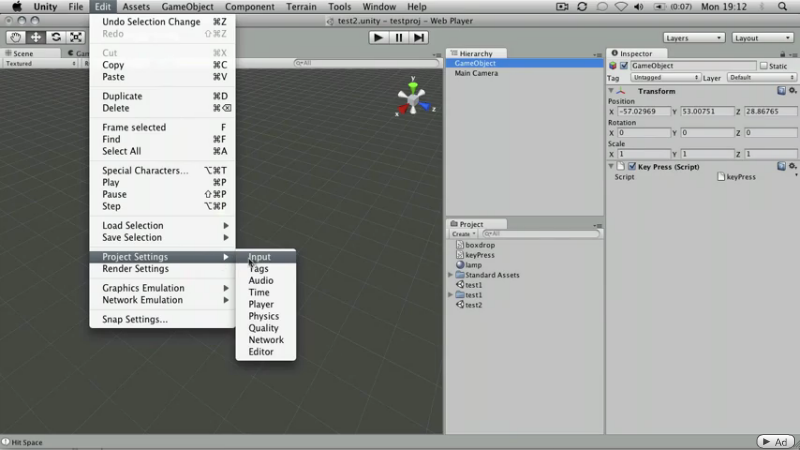Choose Input from Project Settings submenu
This screenshot has width=800, height=450.
pos(265,257)
